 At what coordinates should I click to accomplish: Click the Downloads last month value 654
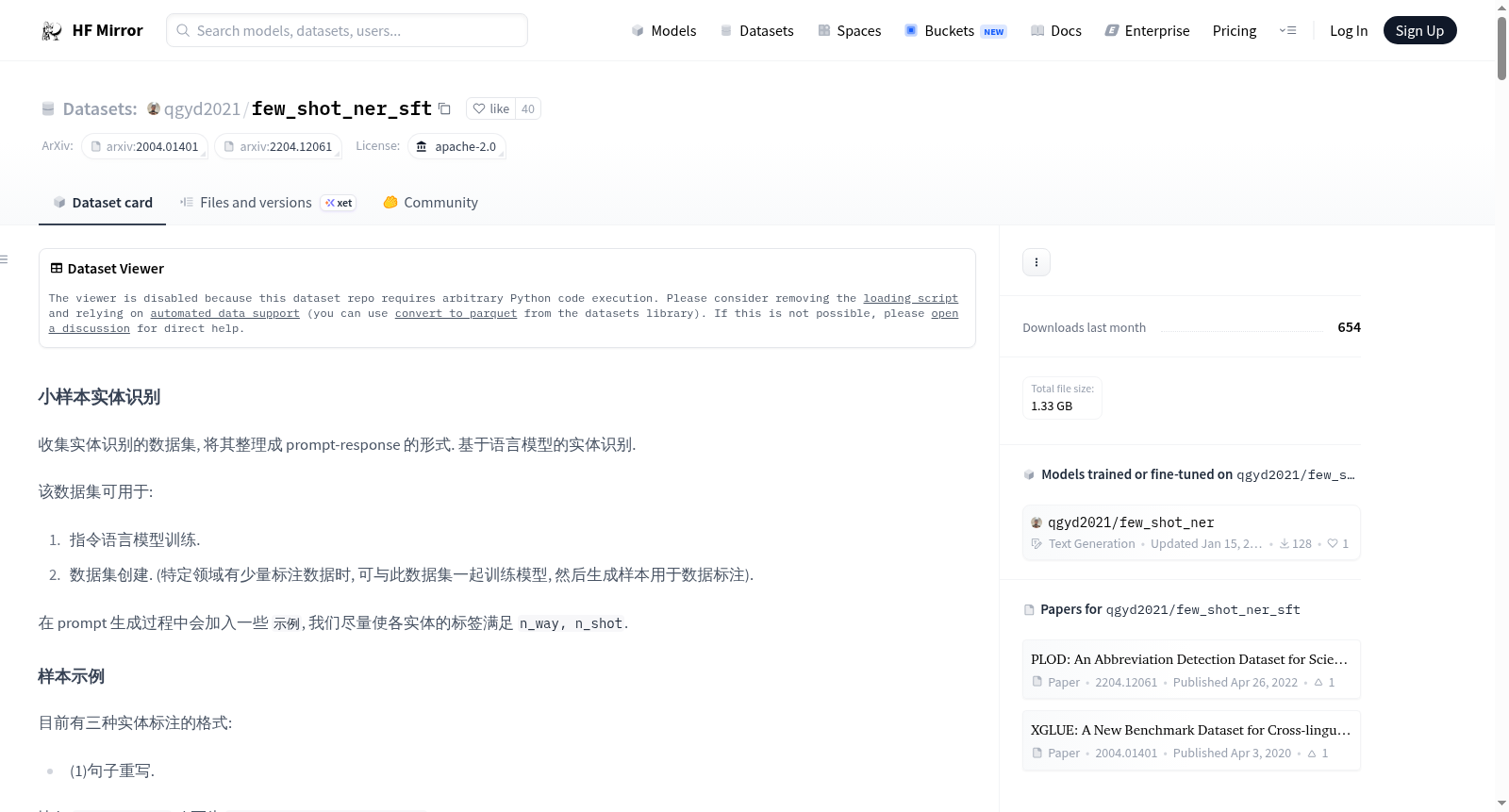click(x=1349, y=327)
